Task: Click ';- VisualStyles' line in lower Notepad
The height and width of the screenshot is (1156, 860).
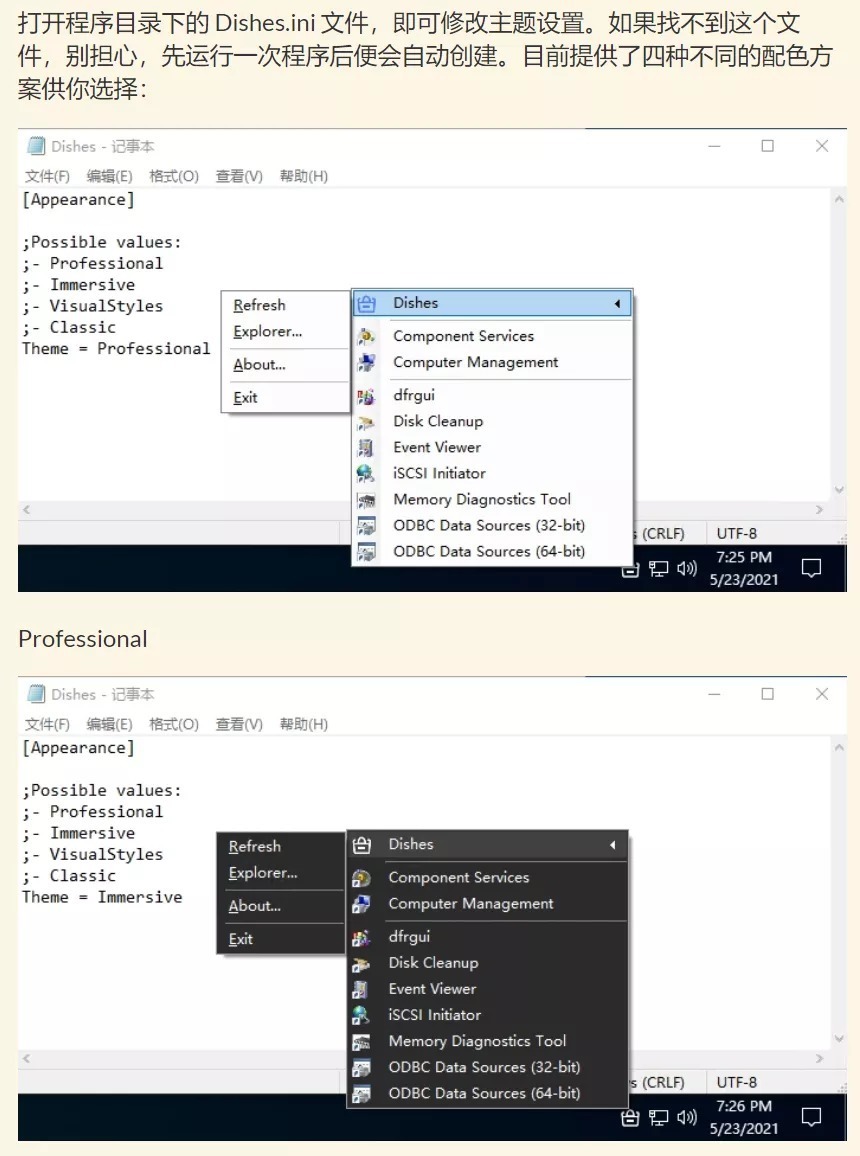Action: (93, 854)
